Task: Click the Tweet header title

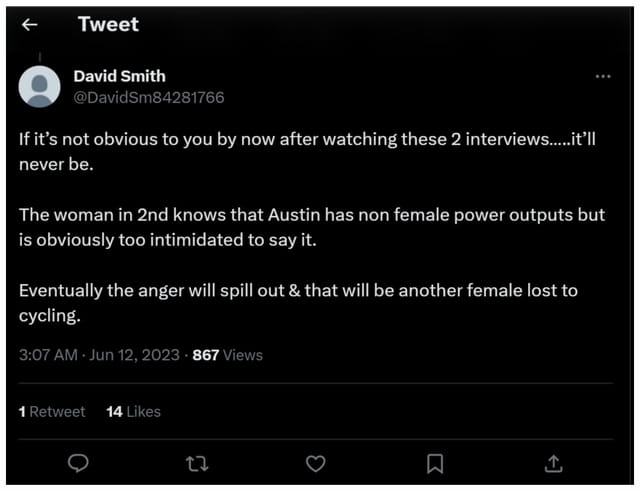Action: click(x=108, y=25)
